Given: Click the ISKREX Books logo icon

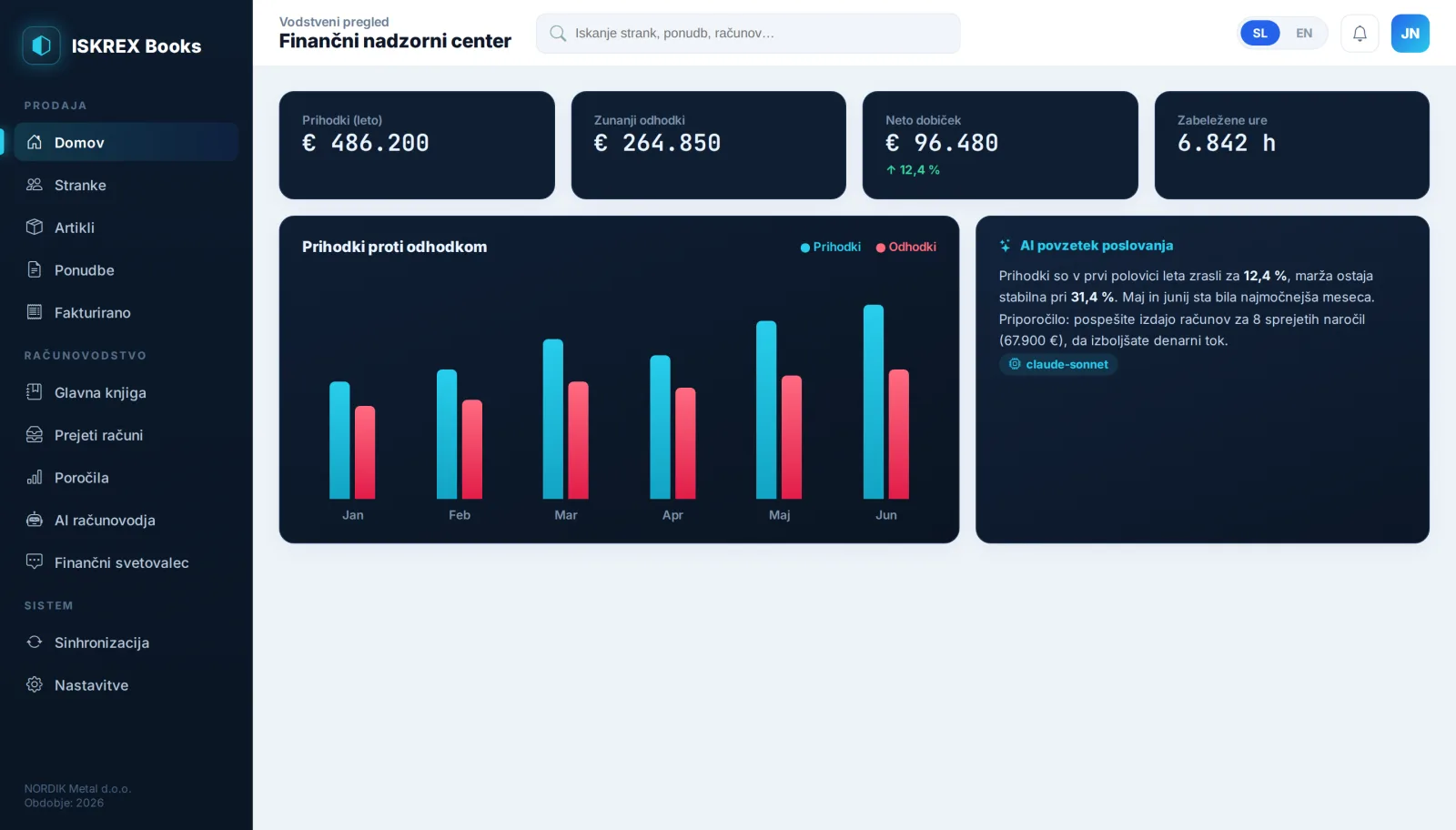Looking at the screenshot, I should click(41, 46).
